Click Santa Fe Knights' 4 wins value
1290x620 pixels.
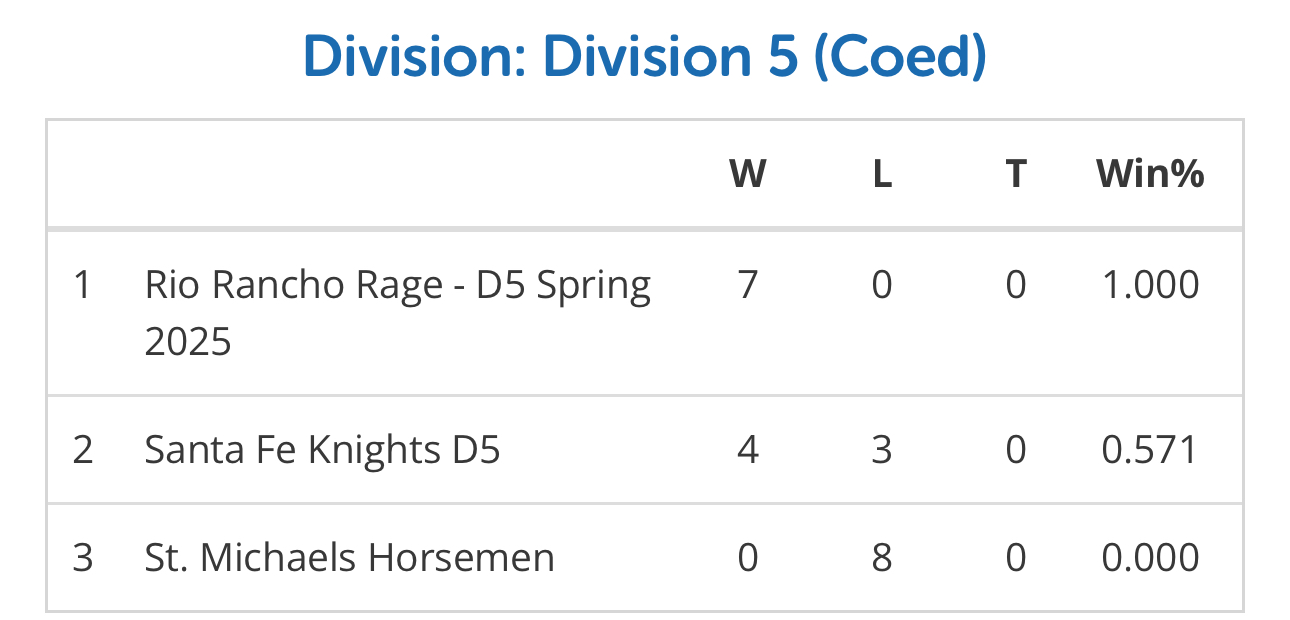pos(747,450)
